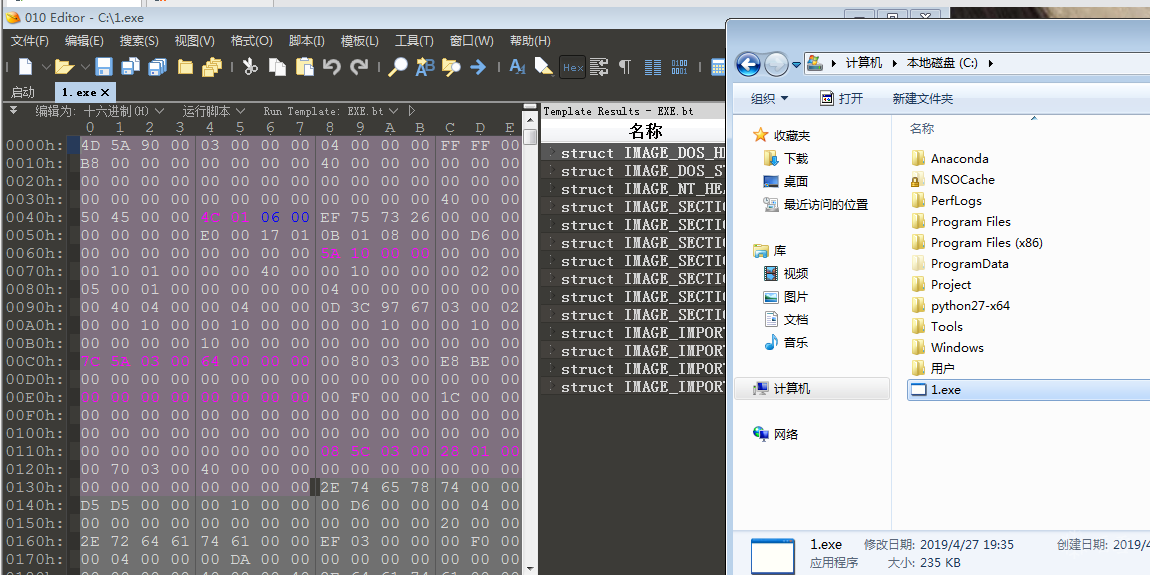Image resolution: width=1150 pixels, height=575 pixels.
Task: Open the 运行脚本 dropdown
Action: (213, 111)
